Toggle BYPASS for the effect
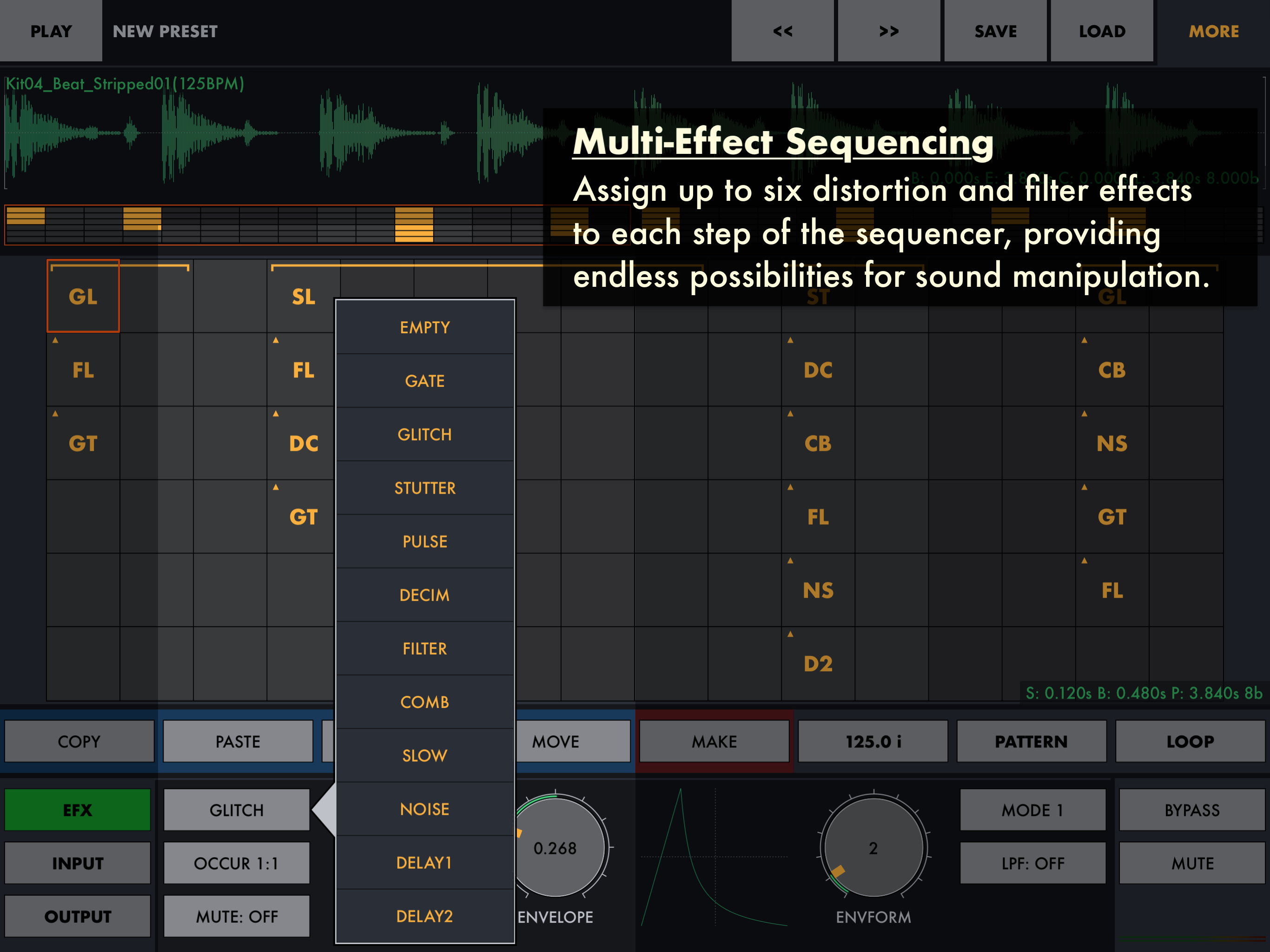 click(1192, 810)
